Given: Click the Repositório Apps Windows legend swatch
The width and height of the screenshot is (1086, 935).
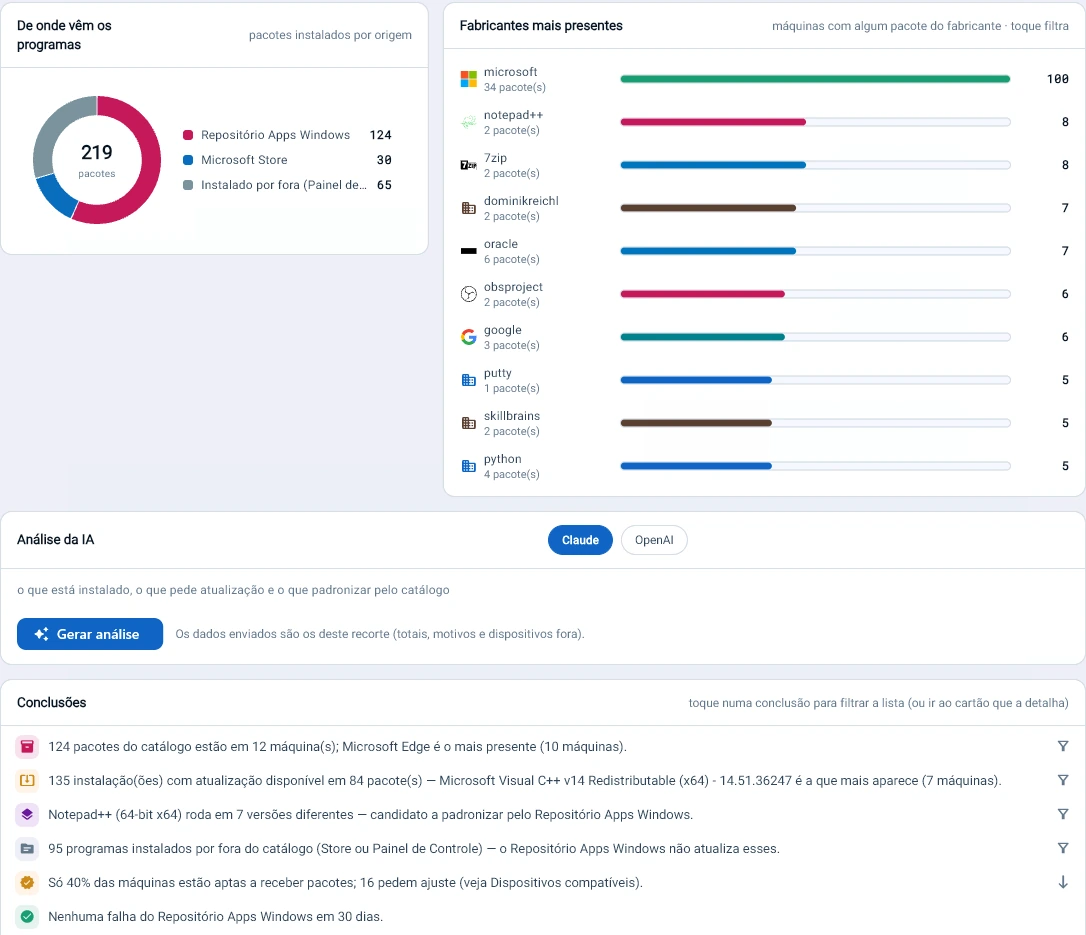Looking at the screenshot, I should (x=188, y=134).
